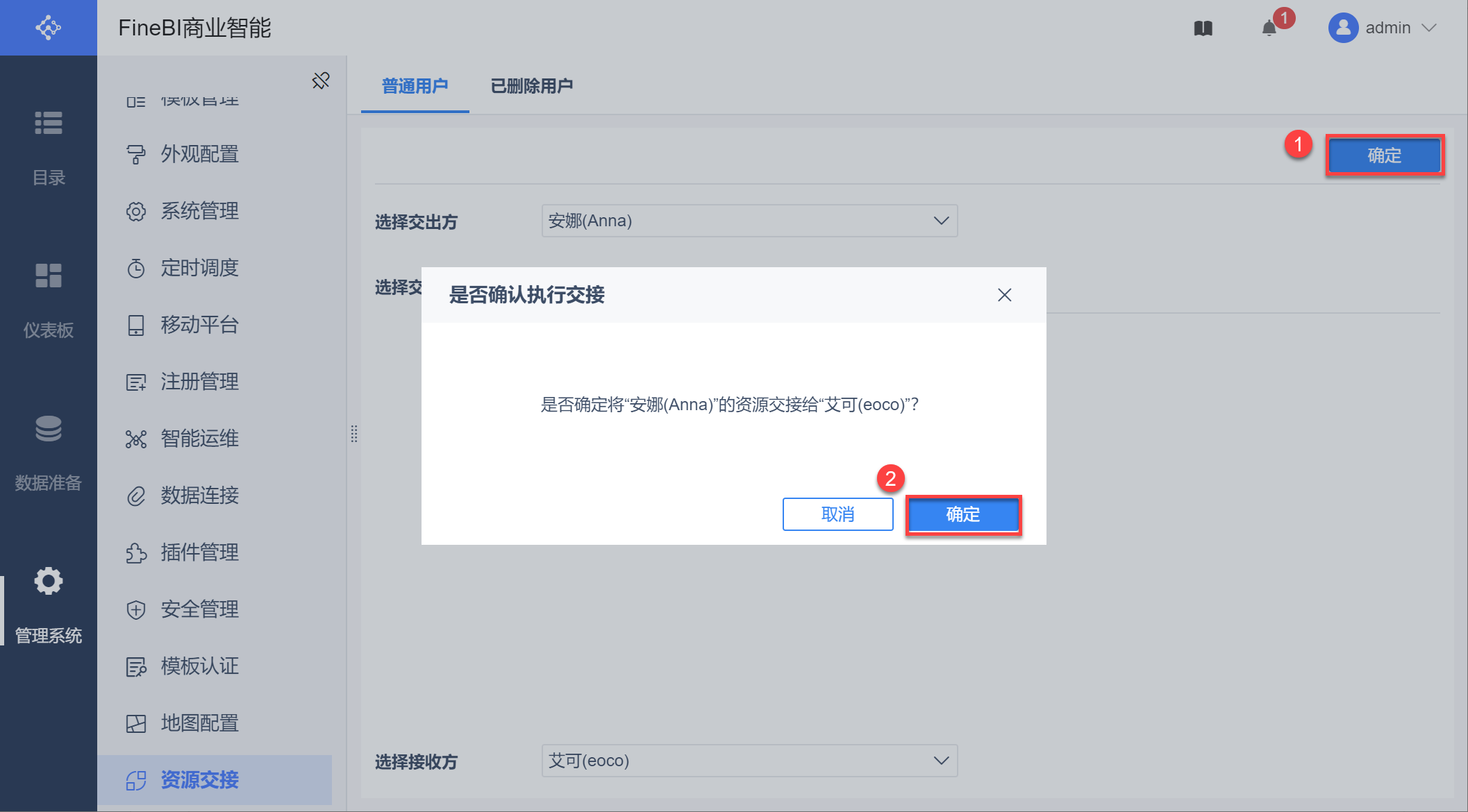Open the 仪表板 dashboard section
The height and width of the screenshot is (812, 1468).
pos(48,276)
